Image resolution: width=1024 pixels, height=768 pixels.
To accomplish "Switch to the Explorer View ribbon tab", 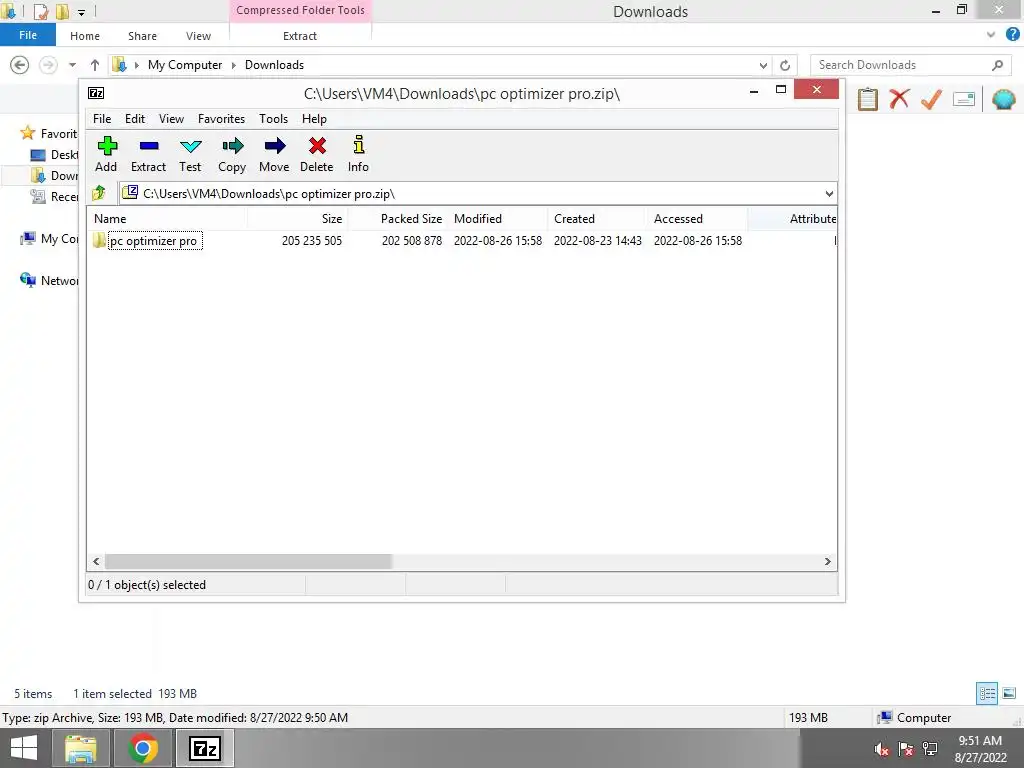I will (199, 36).
